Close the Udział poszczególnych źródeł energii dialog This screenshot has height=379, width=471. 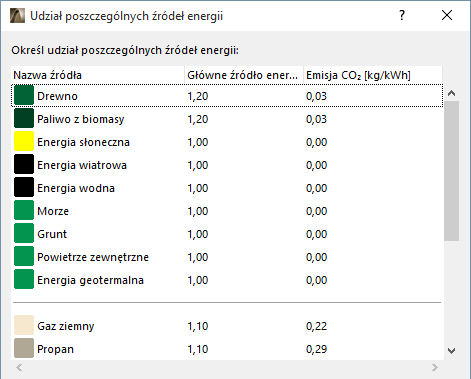tap(447, 15)
